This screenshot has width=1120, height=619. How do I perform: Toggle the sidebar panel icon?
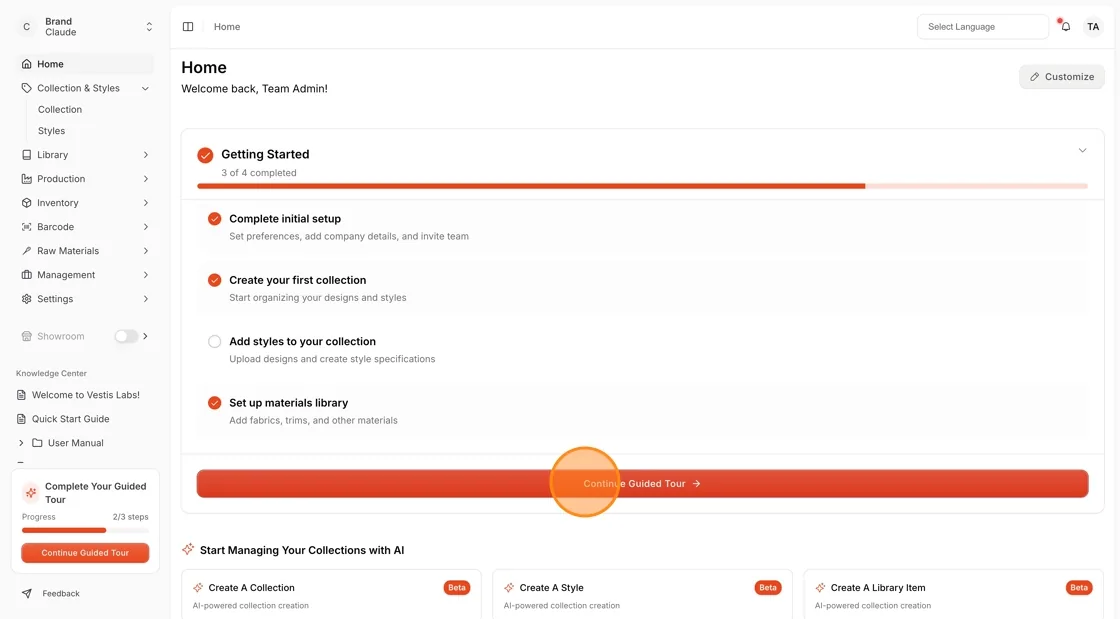[188, 26]
